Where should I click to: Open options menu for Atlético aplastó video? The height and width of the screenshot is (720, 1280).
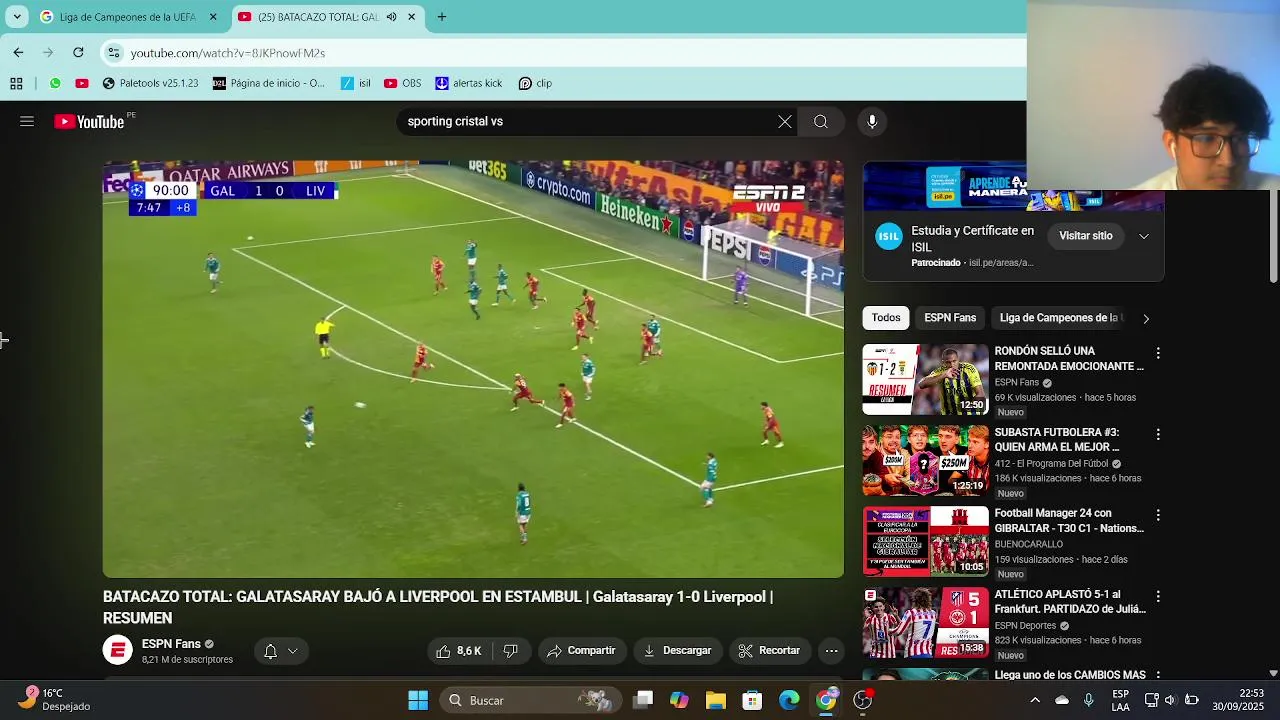coord(1158,596)
